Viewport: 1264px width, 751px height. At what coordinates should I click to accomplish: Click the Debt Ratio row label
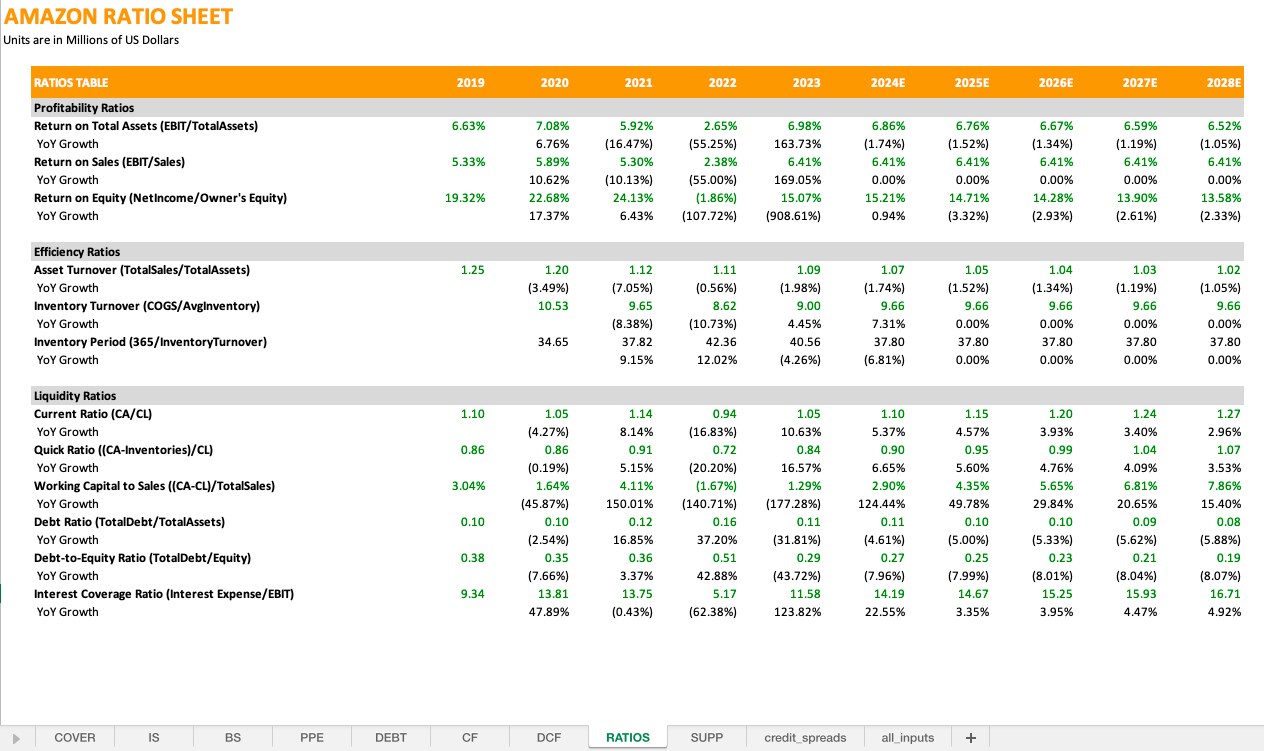pyautogui.click(x=129, y=522)
